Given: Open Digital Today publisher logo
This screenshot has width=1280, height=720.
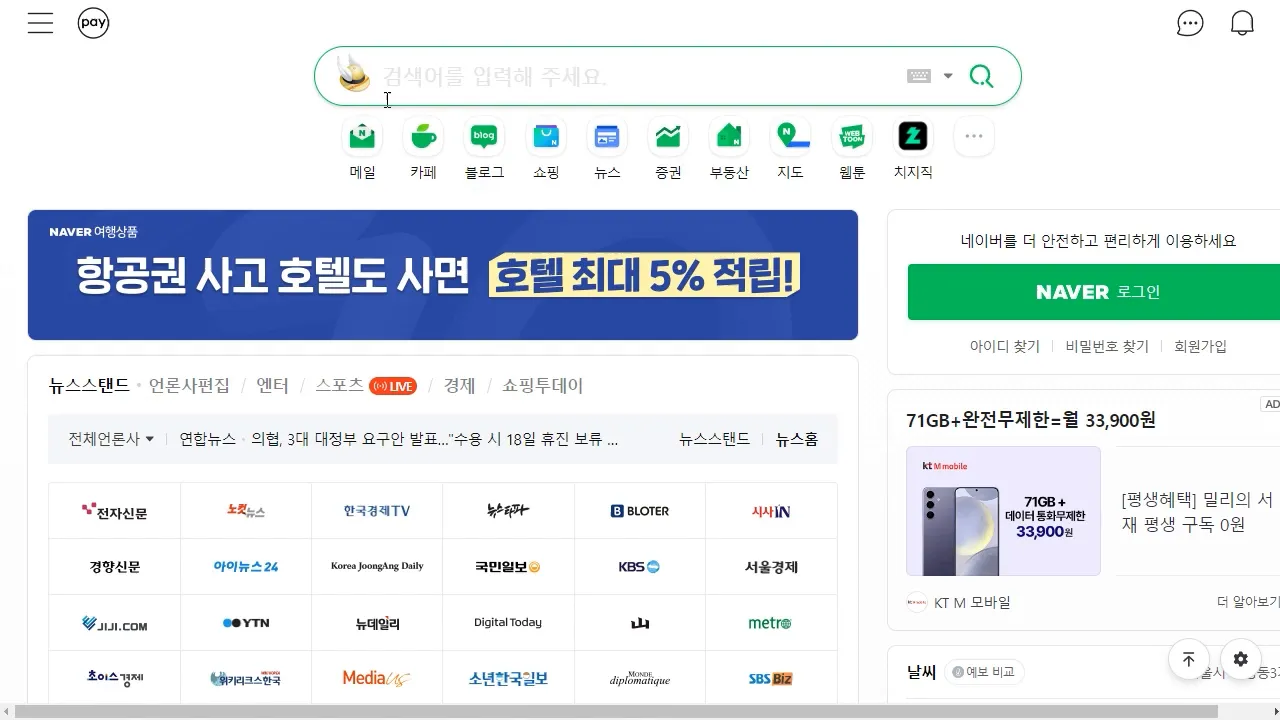Looking at the screenshot, I should (x=508, y=623).
